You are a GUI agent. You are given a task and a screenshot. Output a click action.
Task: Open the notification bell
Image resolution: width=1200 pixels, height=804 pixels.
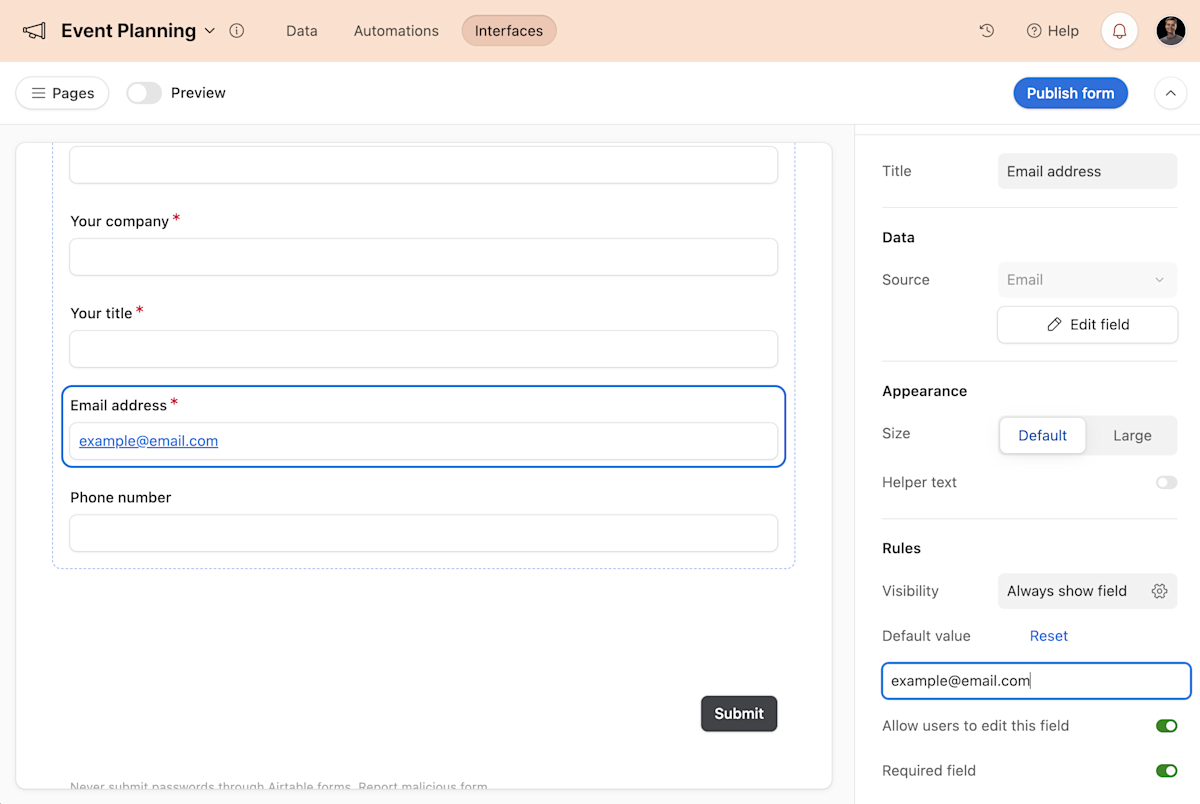point(1119,30)
